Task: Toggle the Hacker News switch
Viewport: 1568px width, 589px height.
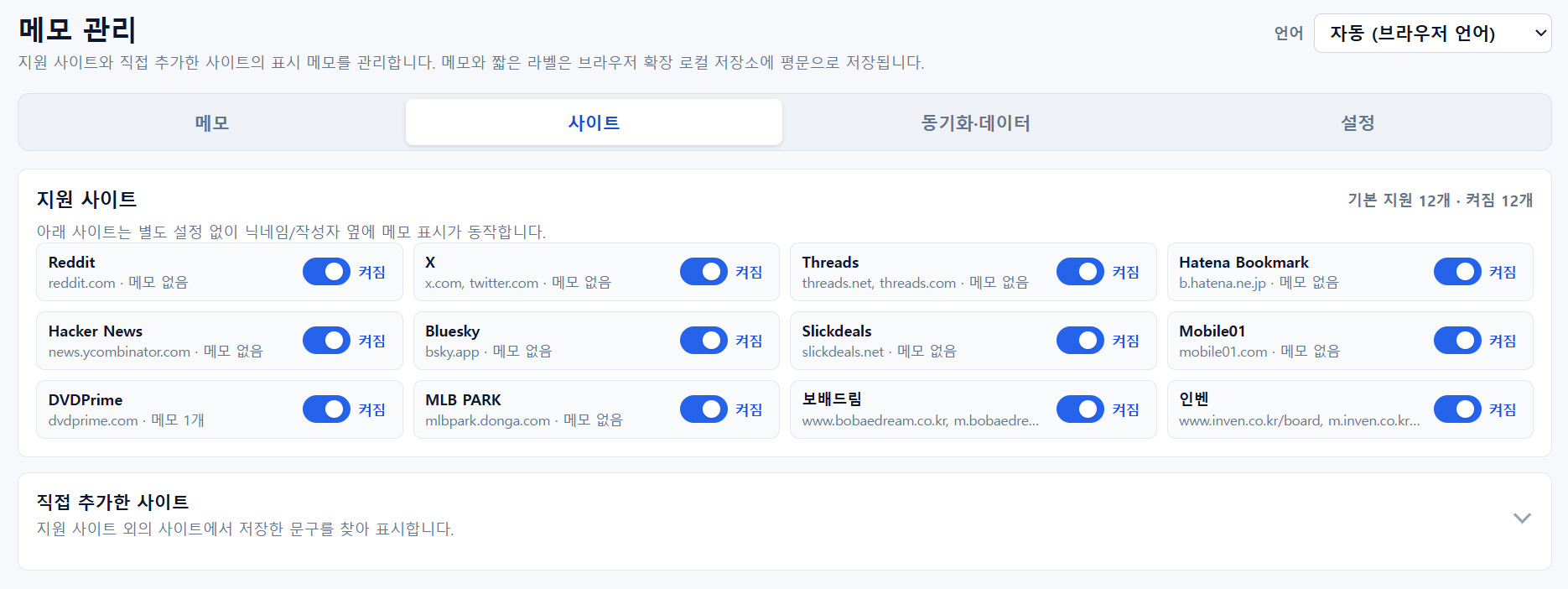Action: [326, 341]
